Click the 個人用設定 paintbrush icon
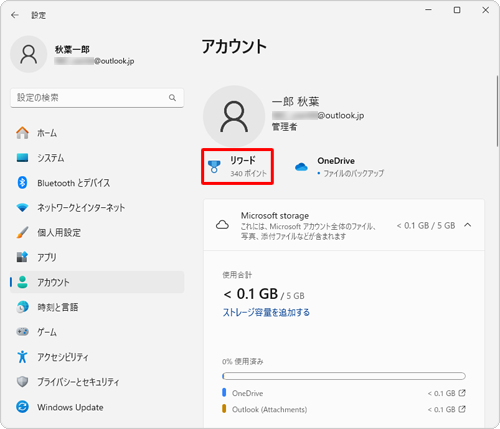Image resolution: width=500 pixels, height=429 pixels. point(22,232)
